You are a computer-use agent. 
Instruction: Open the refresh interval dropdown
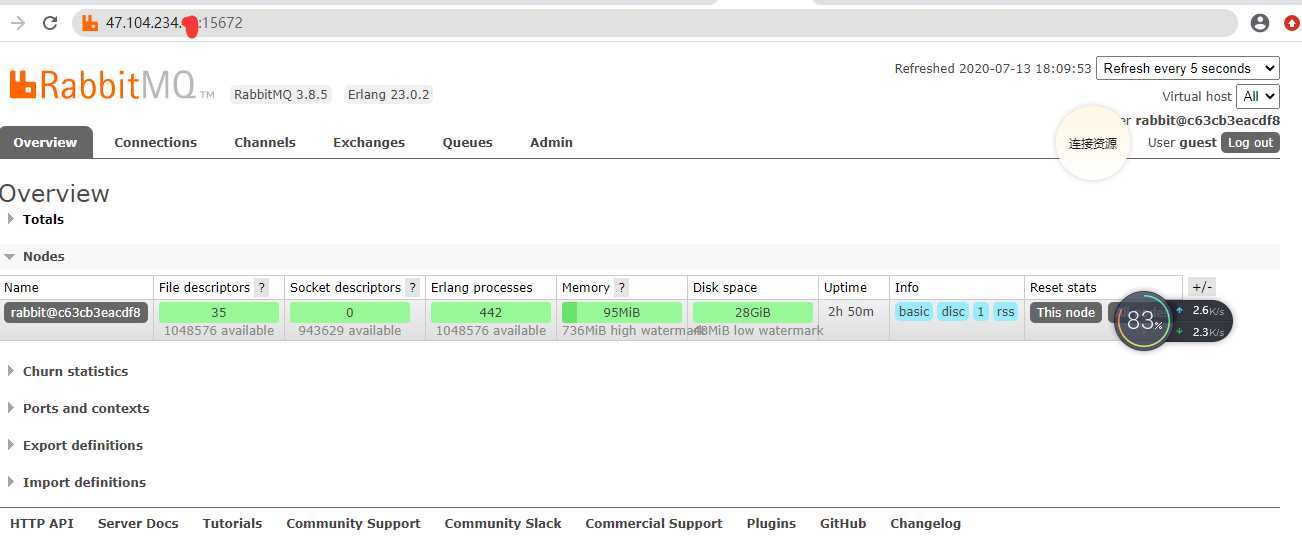tap(1188, 68)
